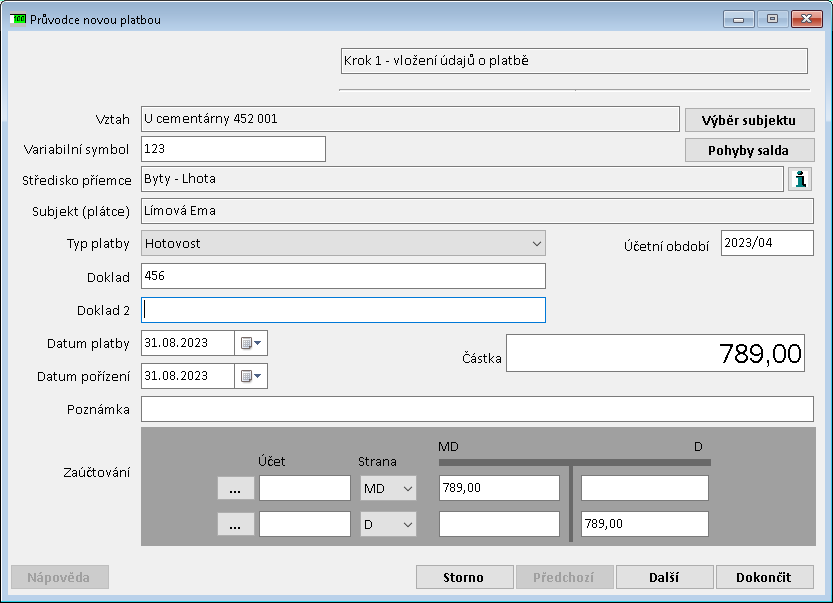Edit the Účetní období field
Image resolution: width=833 pixels, height=603 pixels.
766,243
